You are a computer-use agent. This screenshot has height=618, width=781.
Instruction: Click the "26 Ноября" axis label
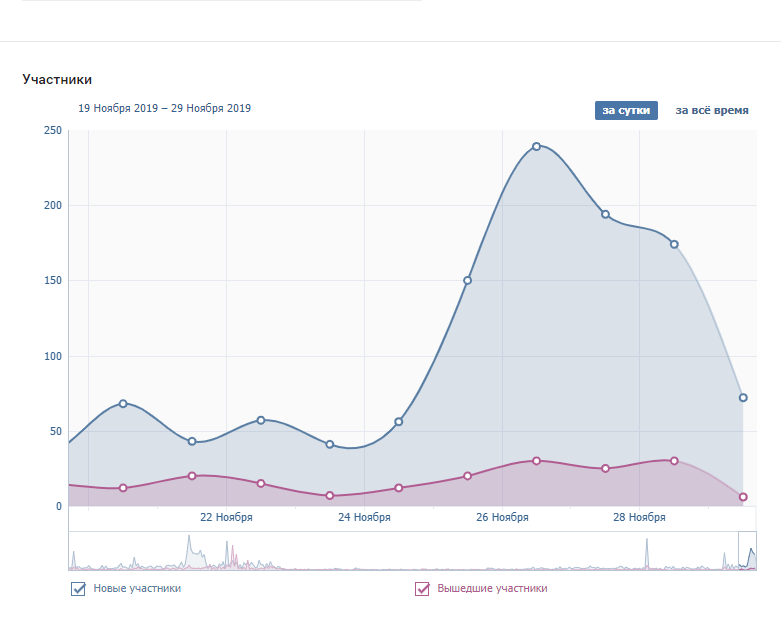[502, 517]
